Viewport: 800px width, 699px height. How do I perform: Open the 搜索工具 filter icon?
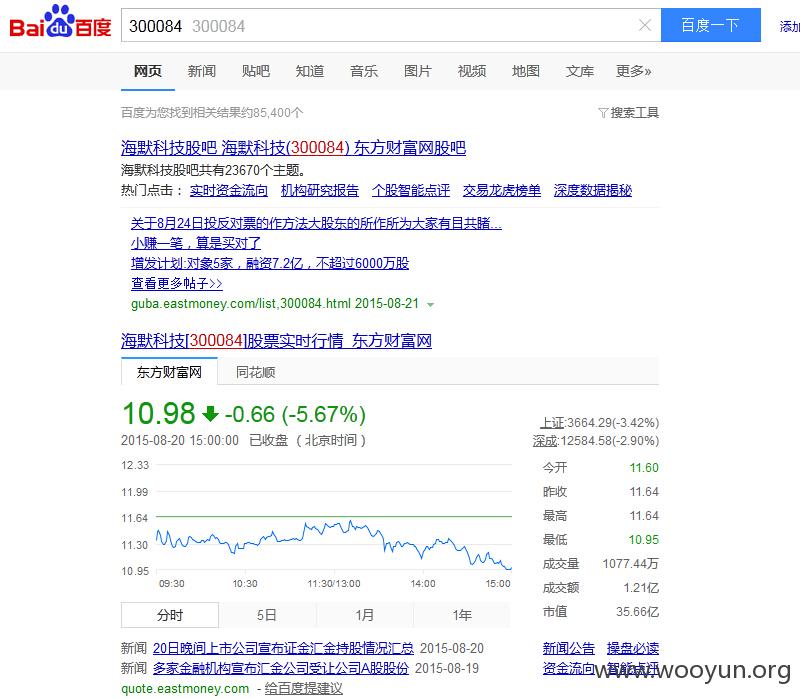click(x=603, y=113)
